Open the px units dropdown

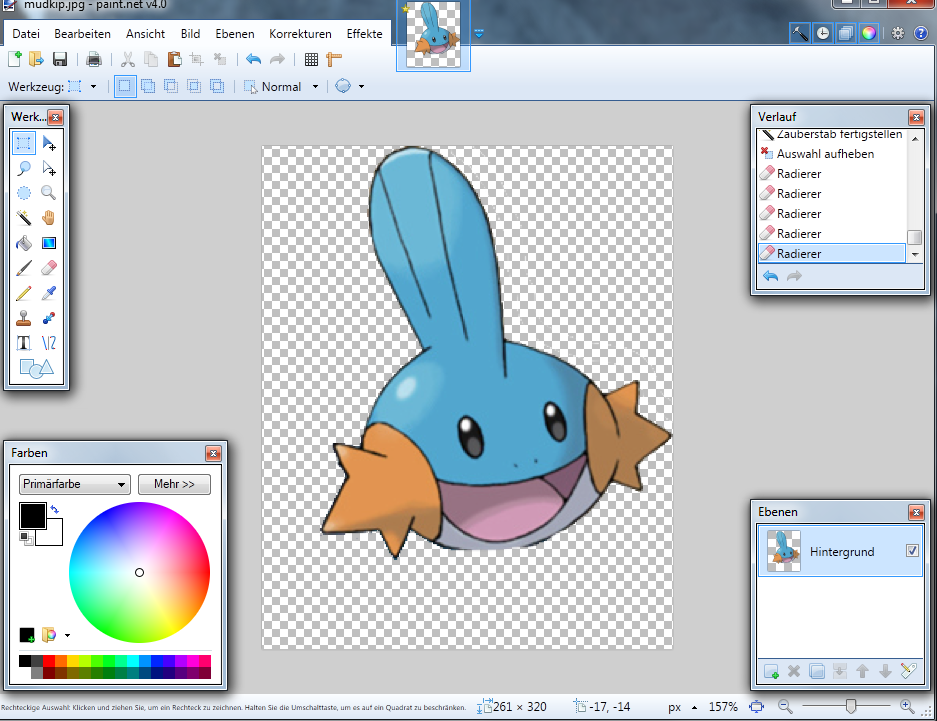click(694, 707)
